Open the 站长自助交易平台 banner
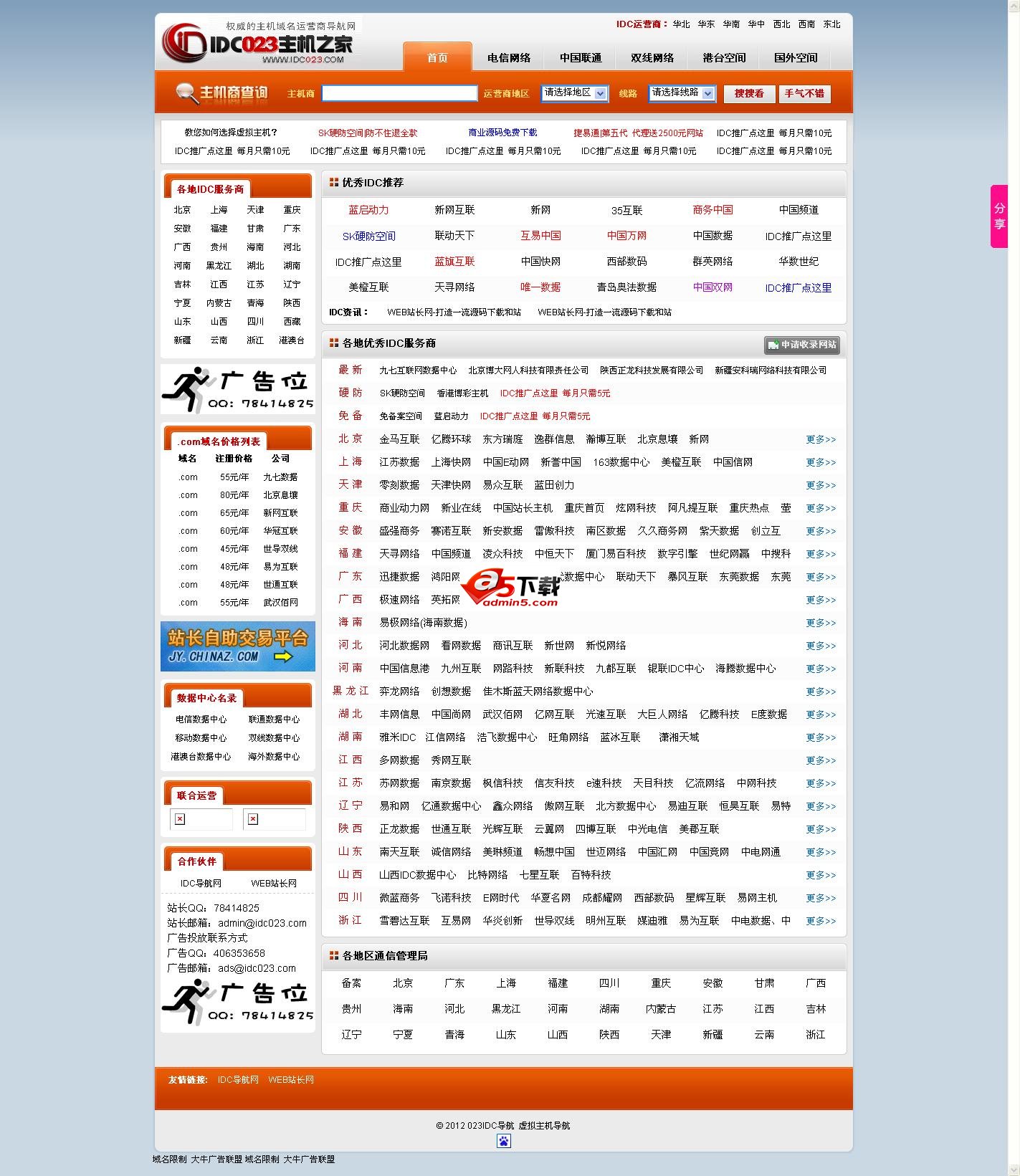The height and width of the screenshot is (1176, 1020). [238, 646]
